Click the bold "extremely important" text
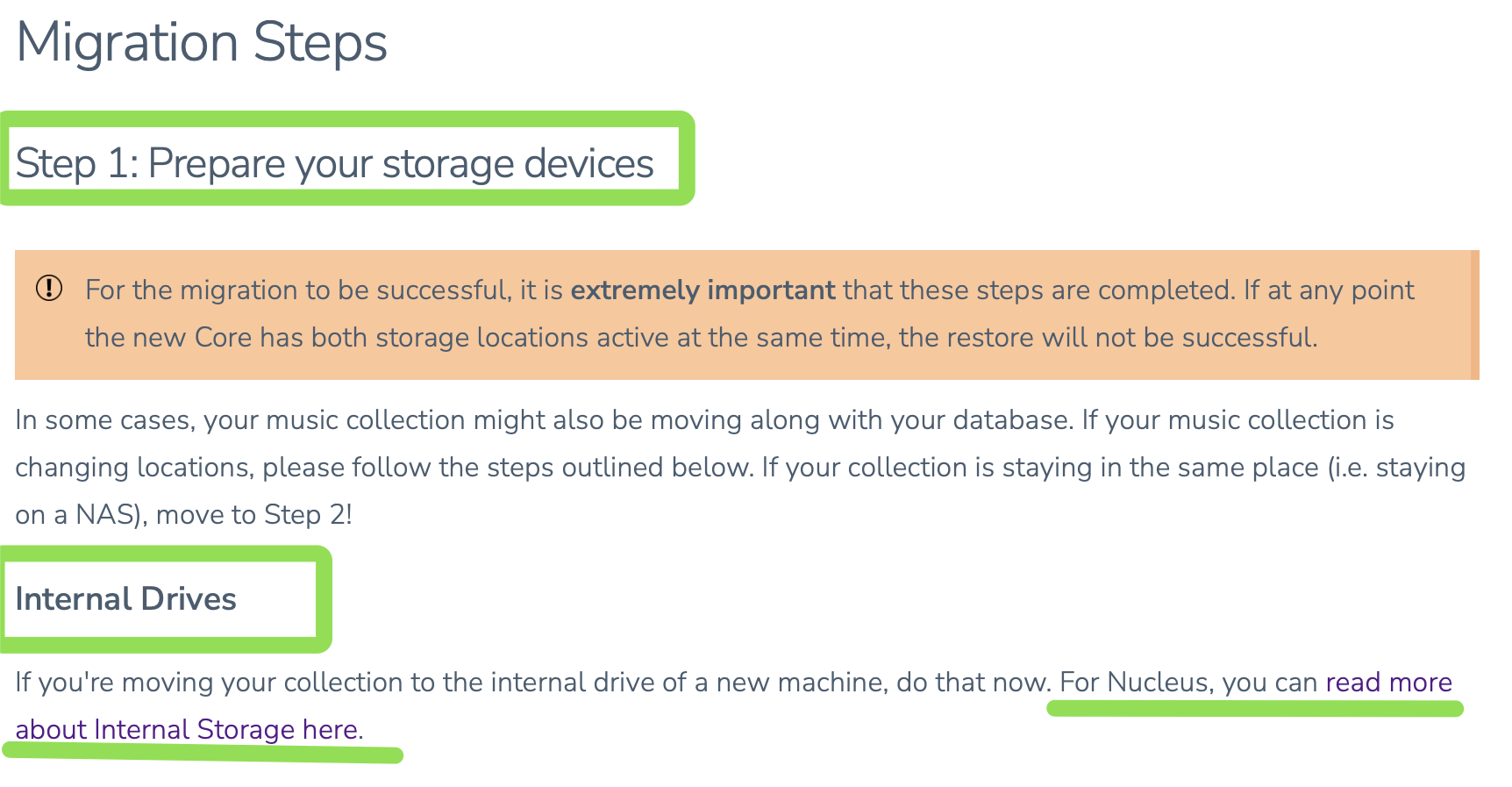The height and width of the screenshot is (787, 1512). click(703, 290)
